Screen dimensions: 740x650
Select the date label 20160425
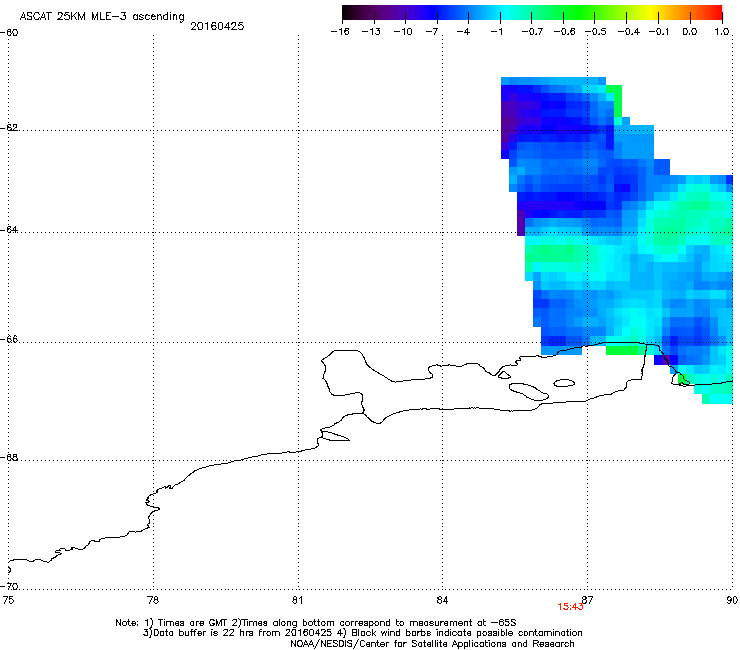click(217, 26)
